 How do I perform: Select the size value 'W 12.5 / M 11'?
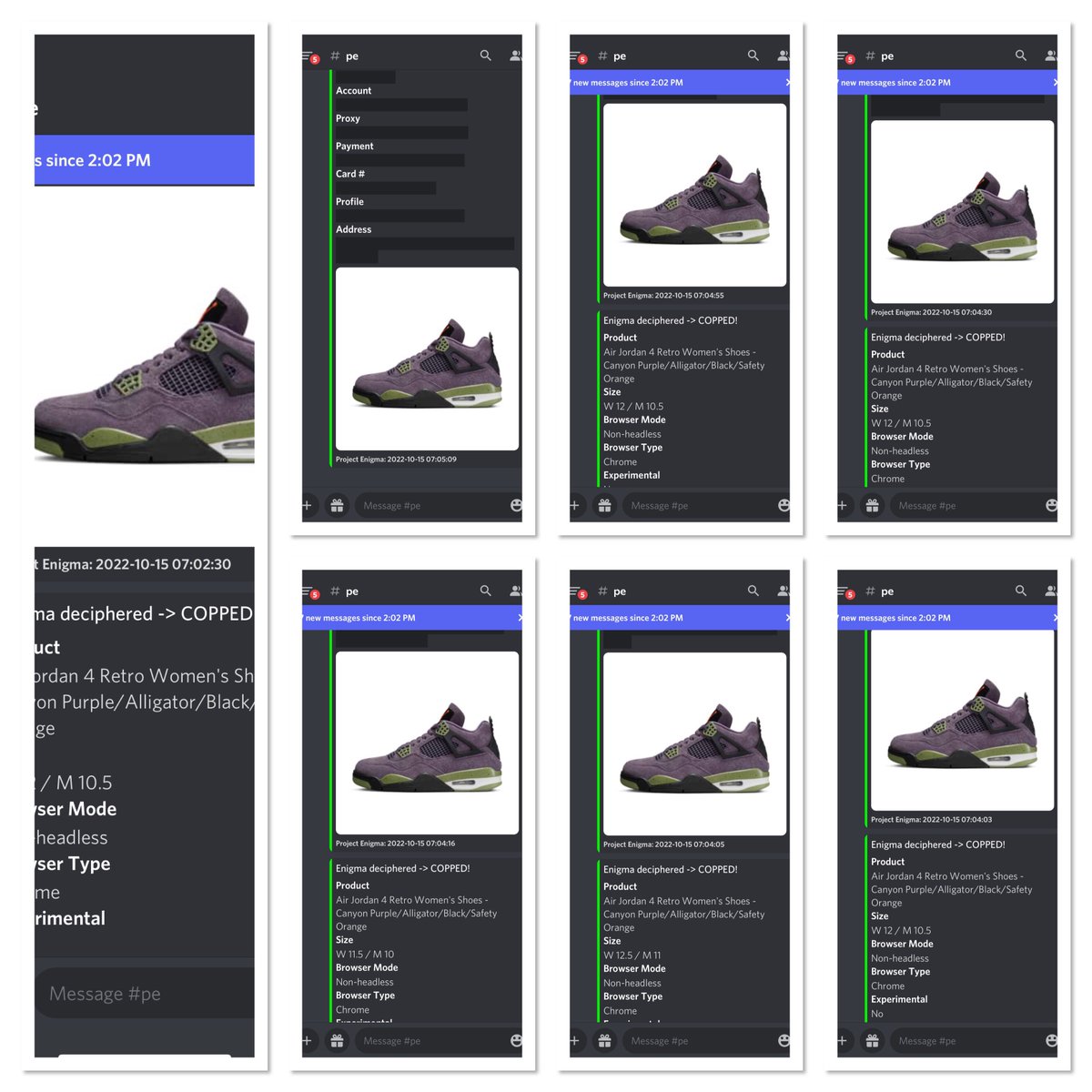(x=632, y=955)
